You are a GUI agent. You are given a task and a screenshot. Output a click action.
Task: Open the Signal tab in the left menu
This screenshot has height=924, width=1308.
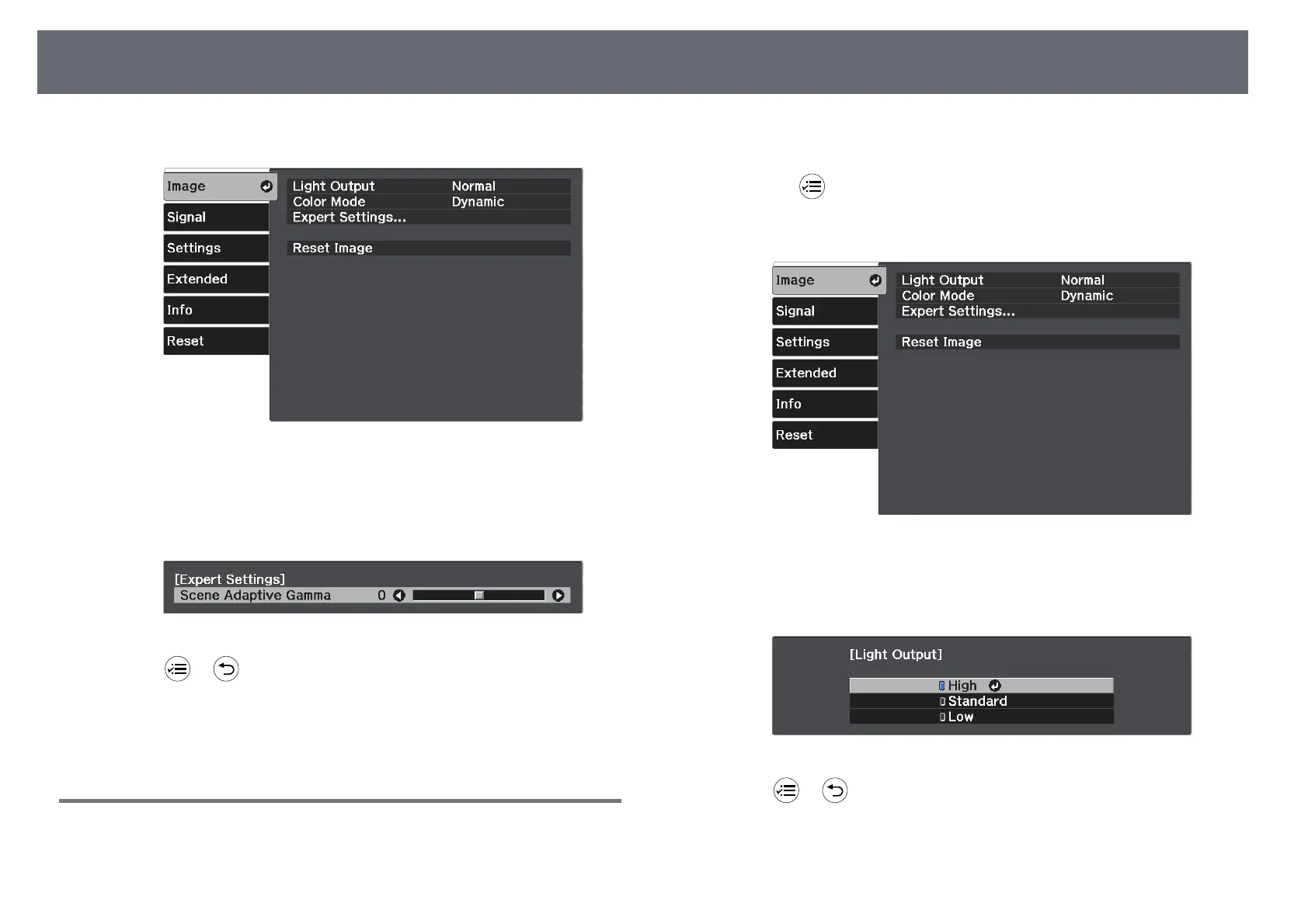pyautogui.click(x=217, y=217)
